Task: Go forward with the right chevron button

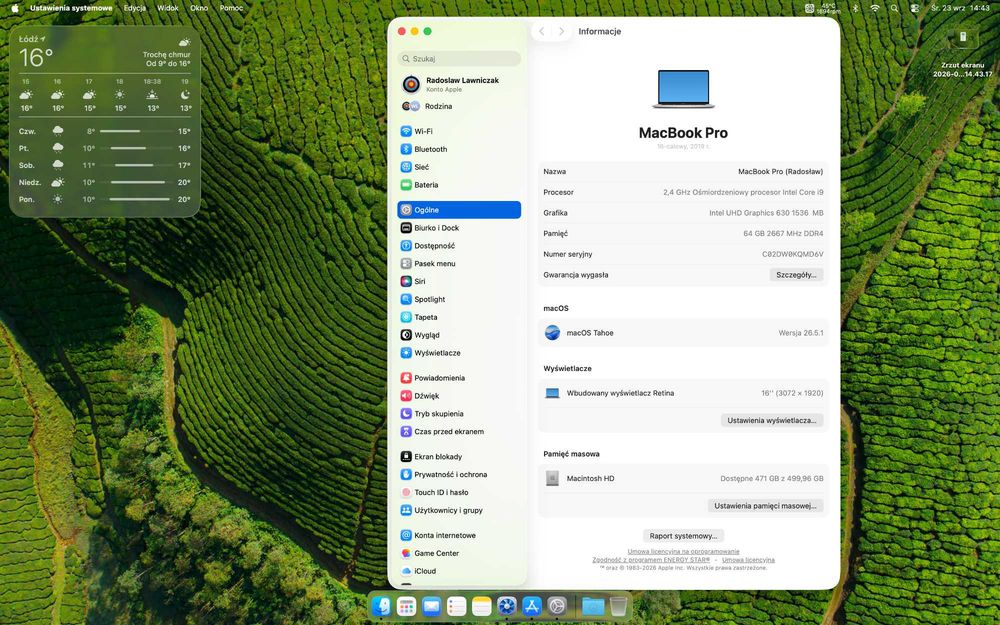Action: coord(561,31)
